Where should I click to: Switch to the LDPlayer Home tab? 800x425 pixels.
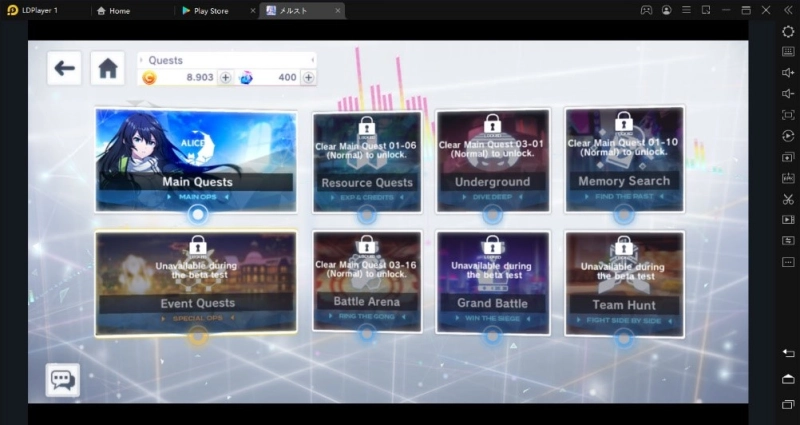113,11
